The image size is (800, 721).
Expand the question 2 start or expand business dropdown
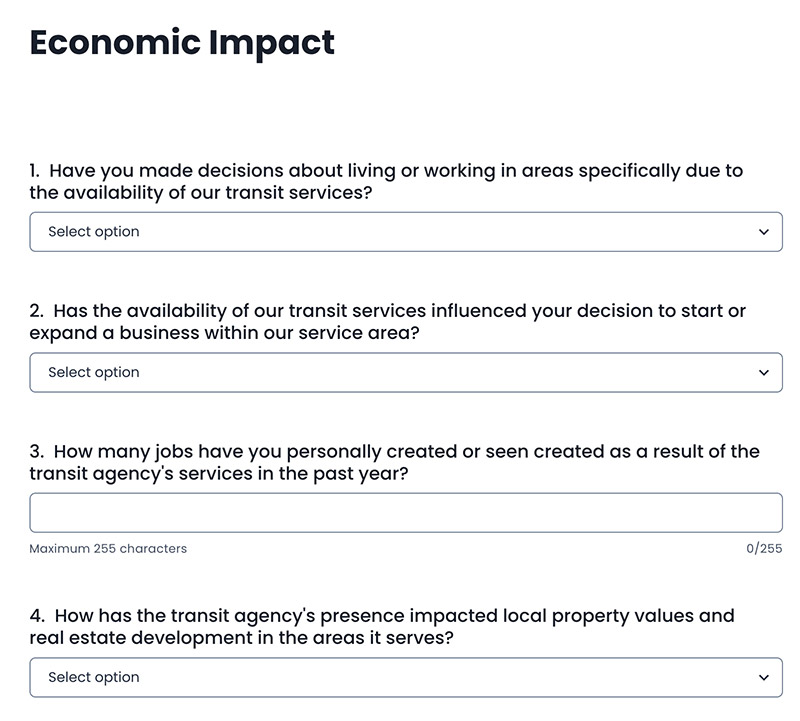(406, 372)
